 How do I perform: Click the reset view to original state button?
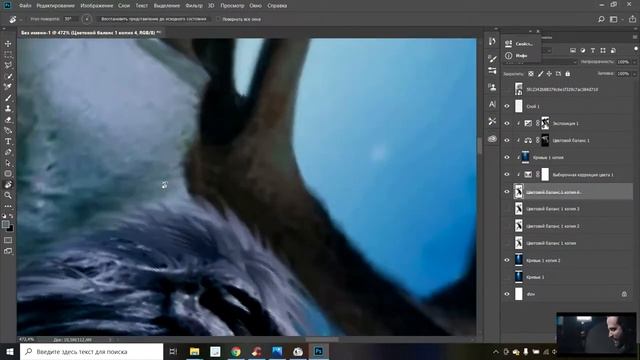153,19
